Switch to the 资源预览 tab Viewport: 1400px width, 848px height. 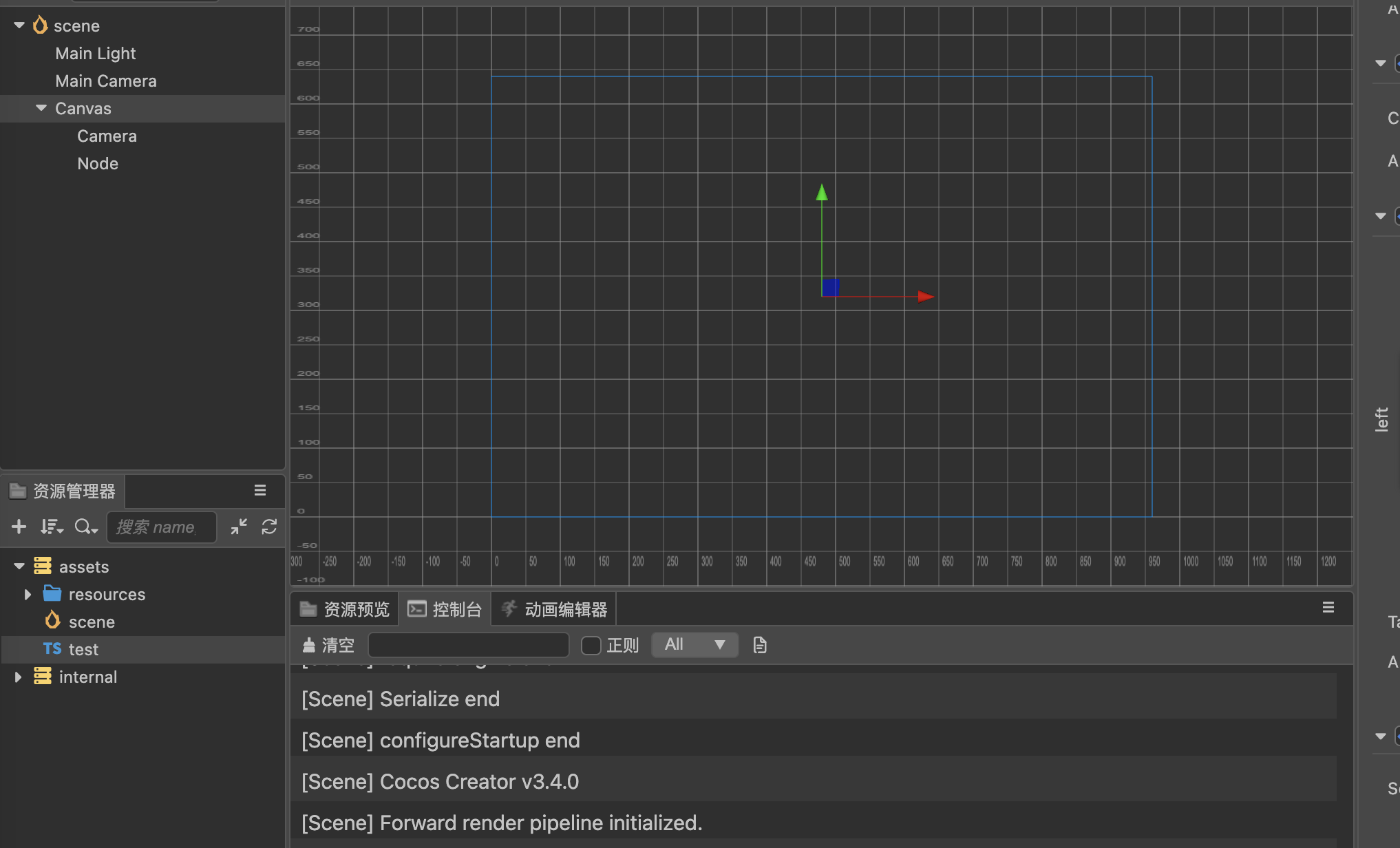[345, 609]
